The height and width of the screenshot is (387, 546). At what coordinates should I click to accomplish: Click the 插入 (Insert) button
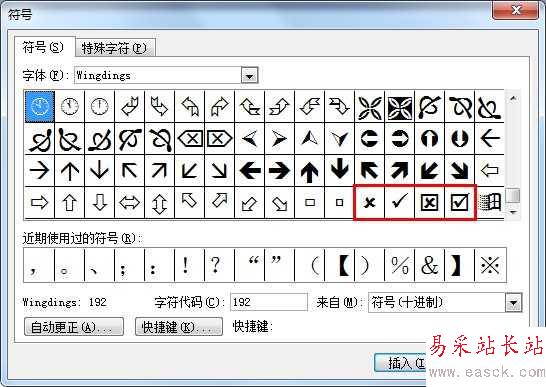point(400,363)
